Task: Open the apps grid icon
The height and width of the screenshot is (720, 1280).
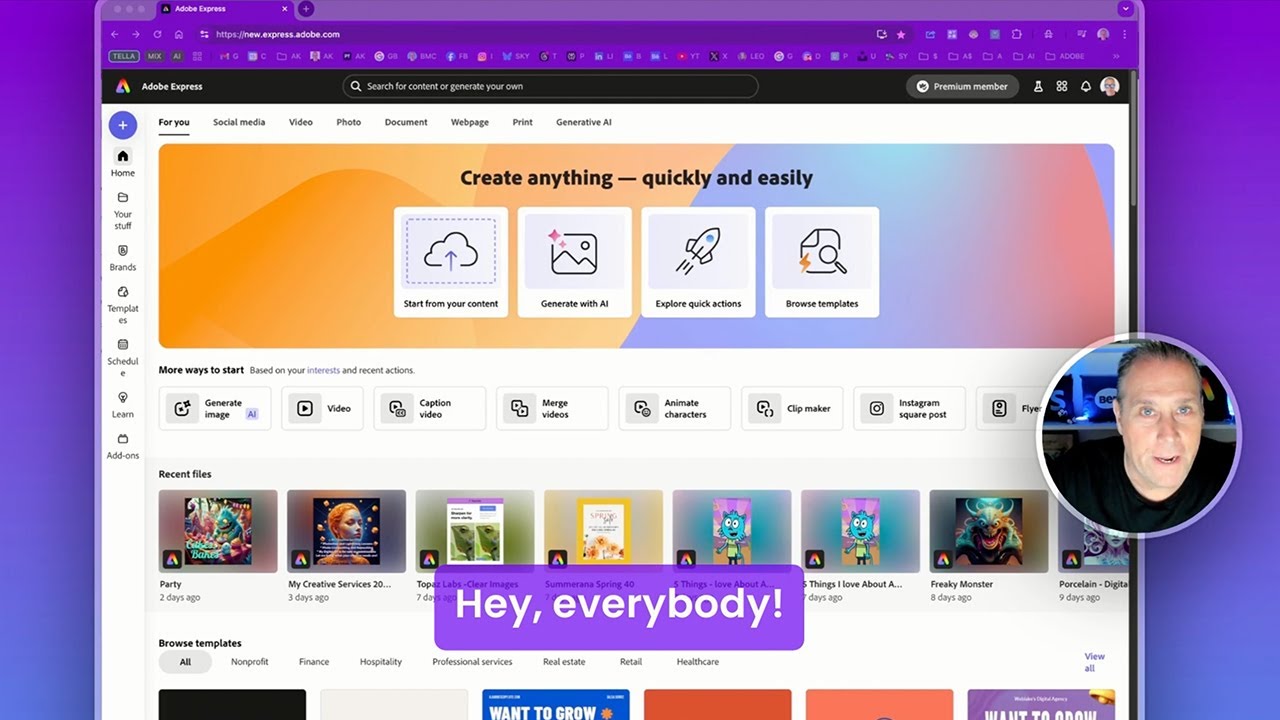Action: (1062, 87)
